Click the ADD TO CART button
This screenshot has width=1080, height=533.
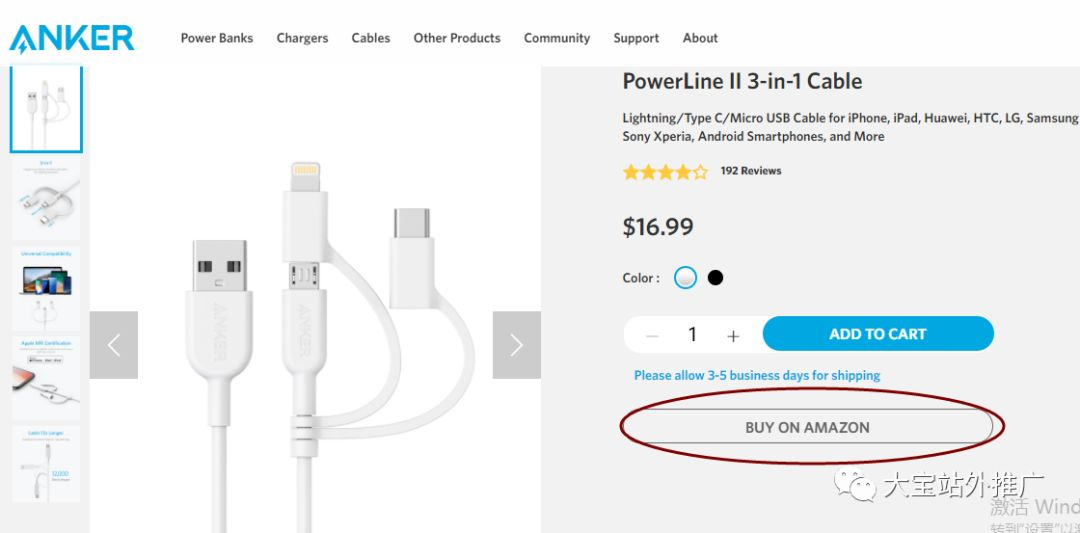pyautogui.click(x=878, y=334)
